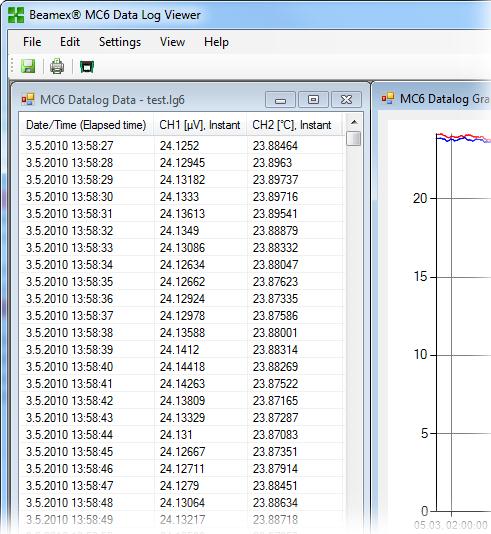The height and width of the screenshot is (534, 491).
Task: Click the CH1 [µV], Instant column header
Action: tap(200, 125)
